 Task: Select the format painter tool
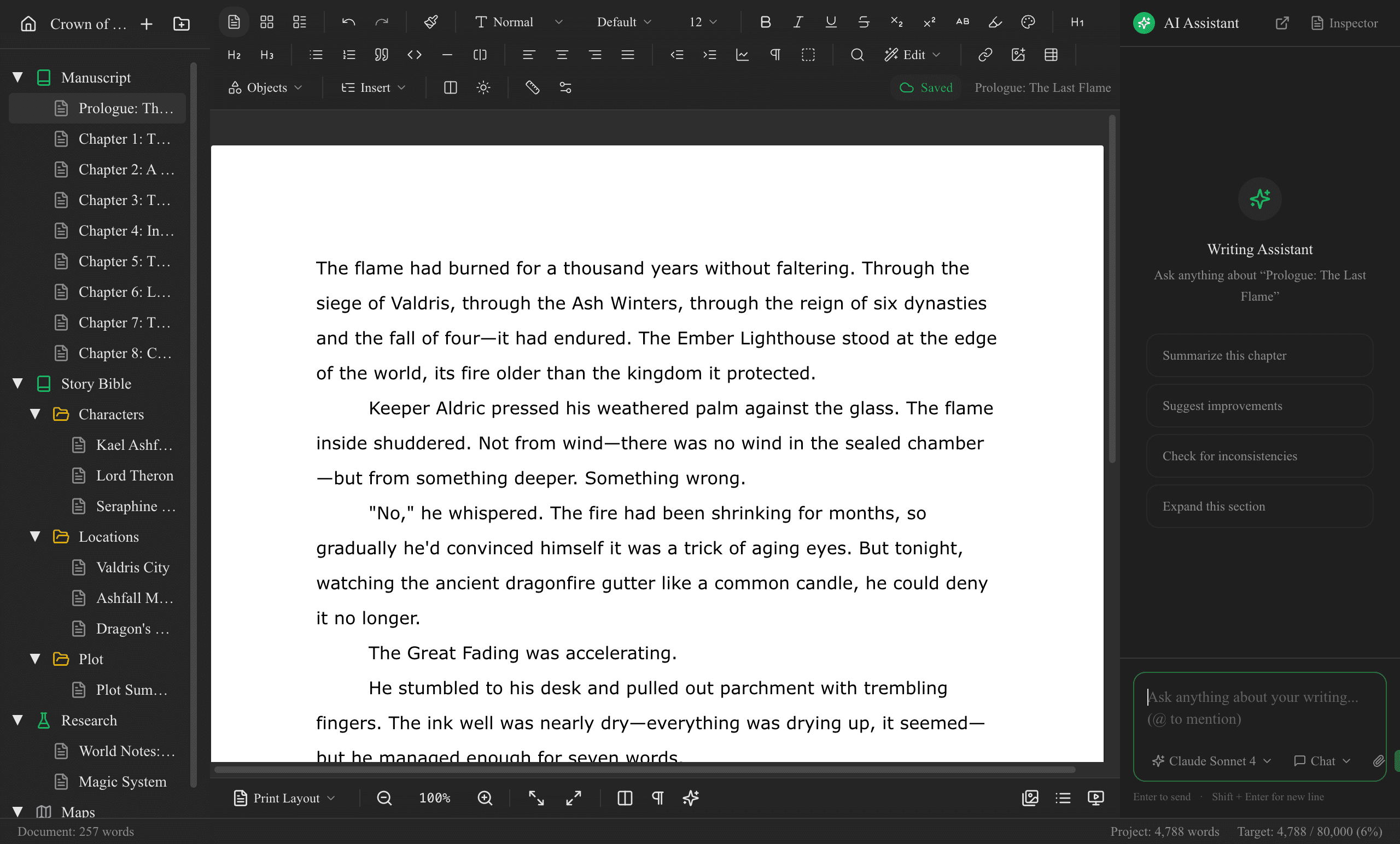click(x=431, y=22)
